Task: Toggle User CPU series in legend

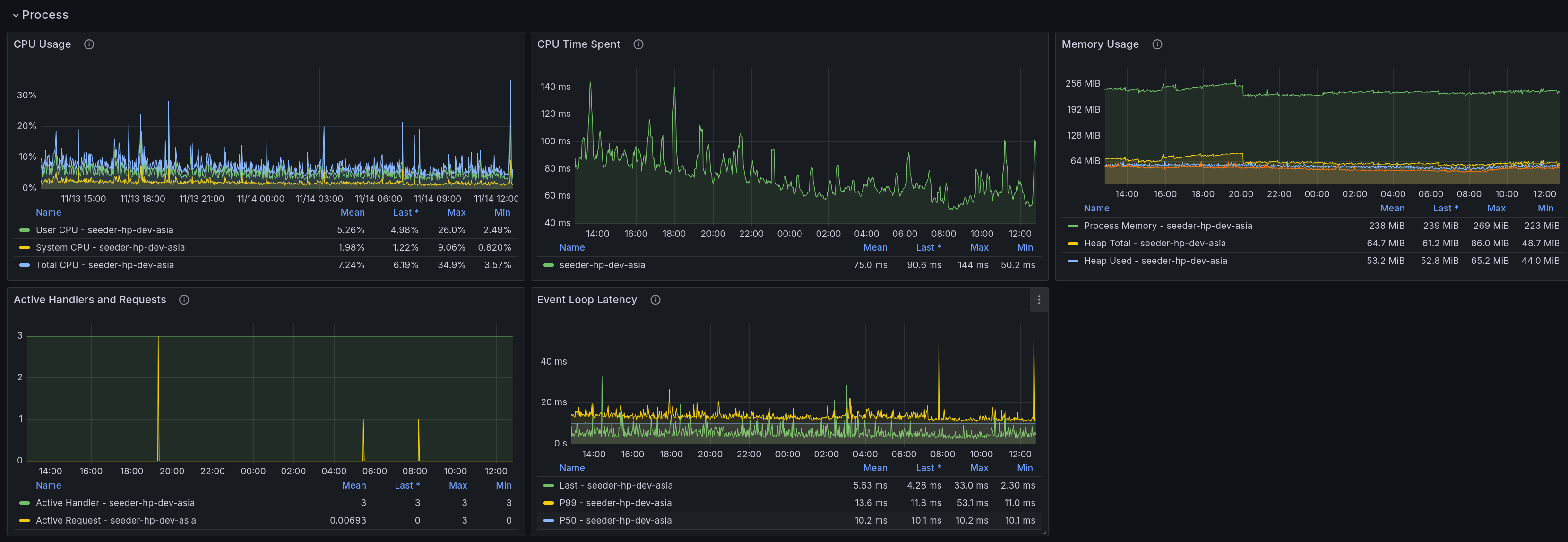Action: coord(104,230)
